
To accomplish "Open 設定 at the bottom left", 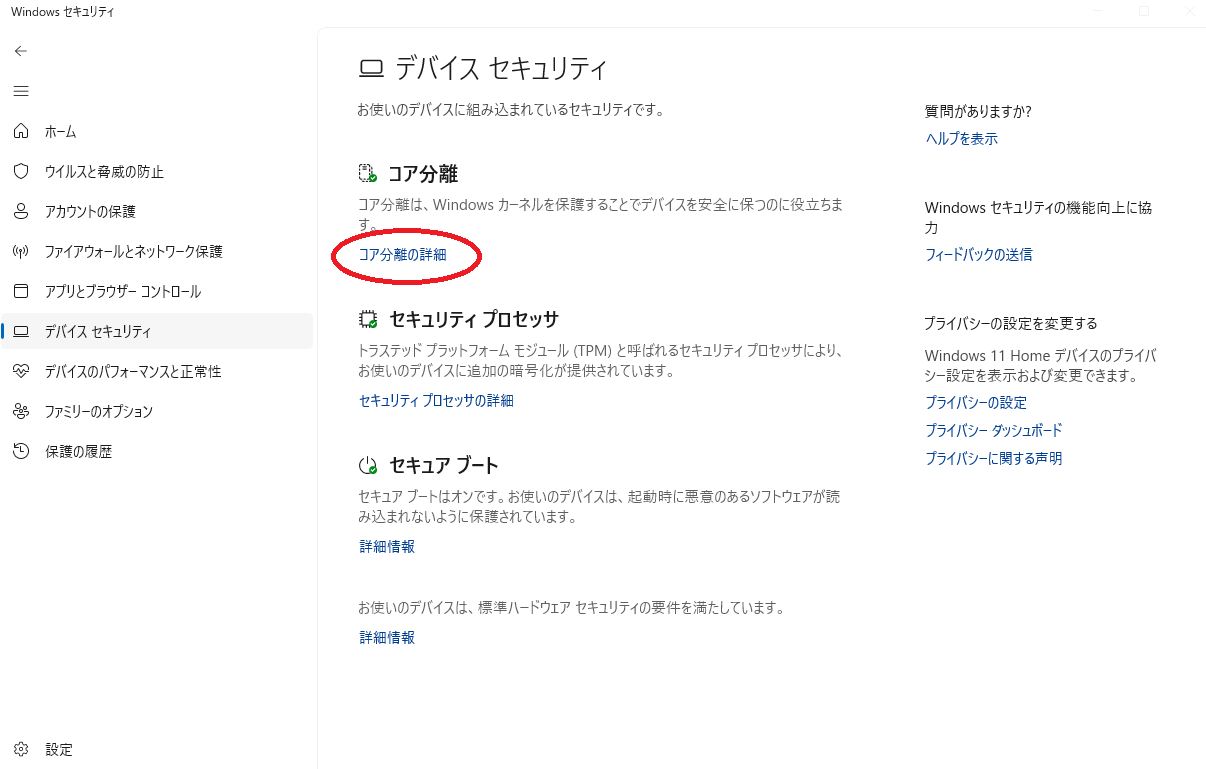I will coord(58,749).
